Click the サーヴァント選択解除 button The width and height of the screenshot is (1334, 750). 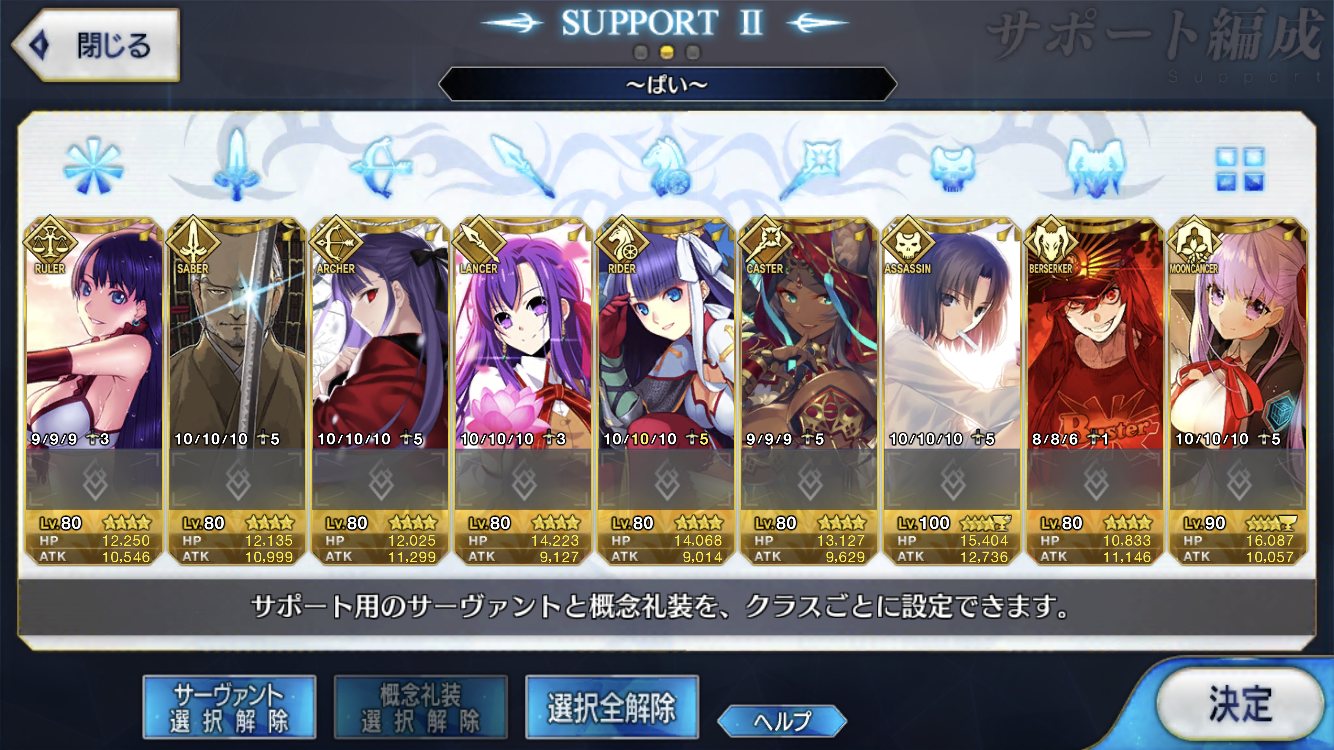pos(229,707)
